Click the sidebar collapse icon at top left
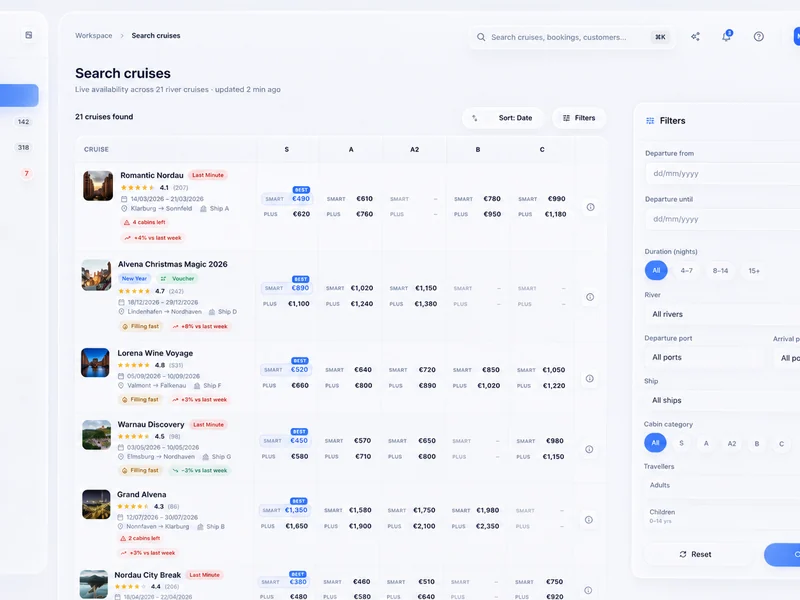 (29, 35)
